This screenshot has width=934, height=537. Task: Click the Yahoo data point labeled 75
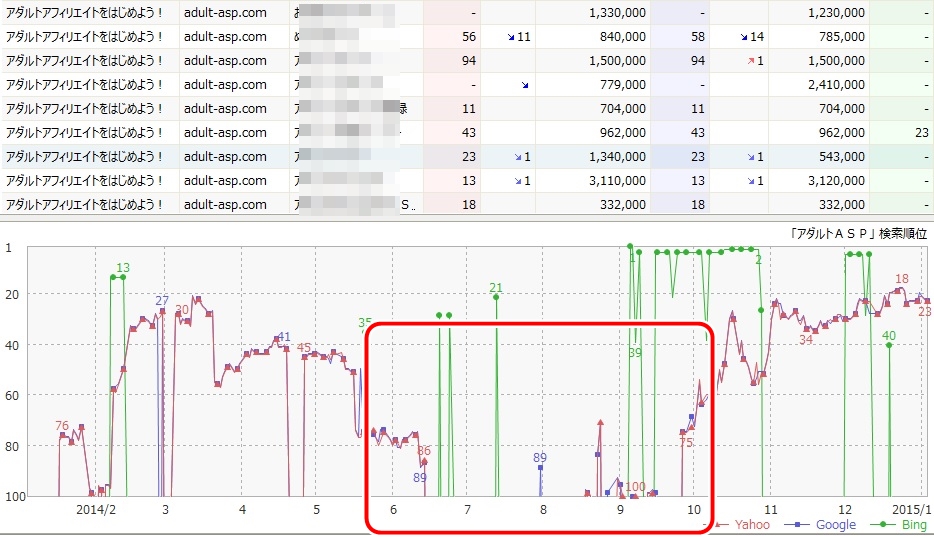pyautogui.click(x=683, y=432)
